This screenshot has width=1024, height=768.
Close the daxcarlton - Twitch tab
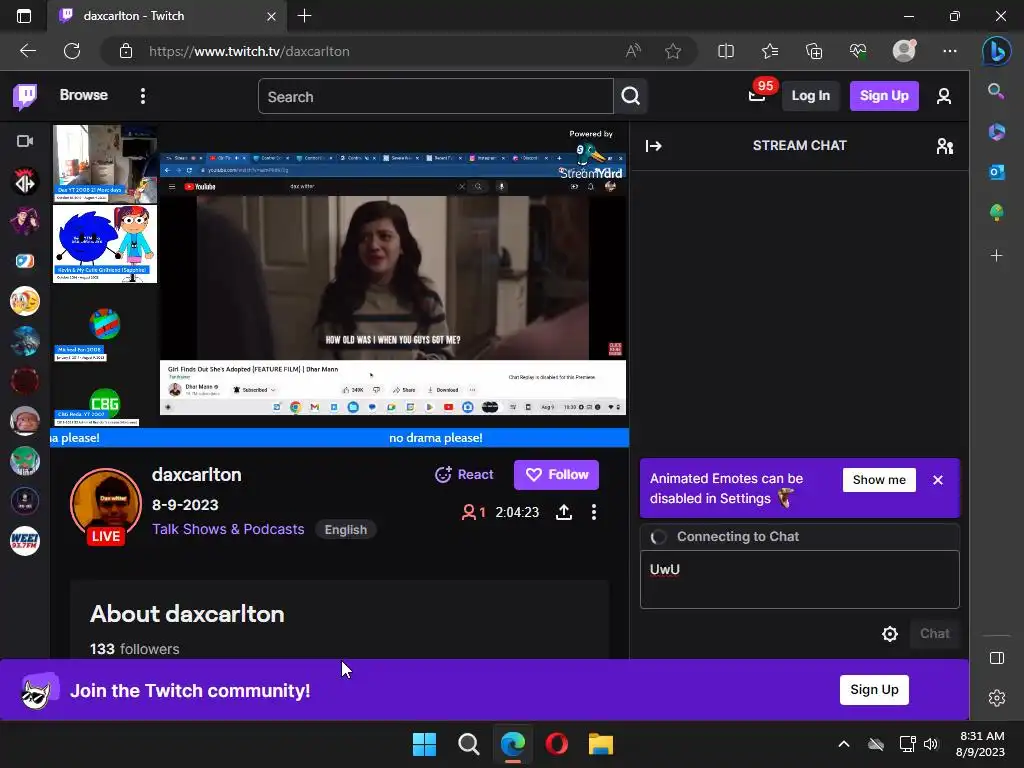[x=271, y=16]
